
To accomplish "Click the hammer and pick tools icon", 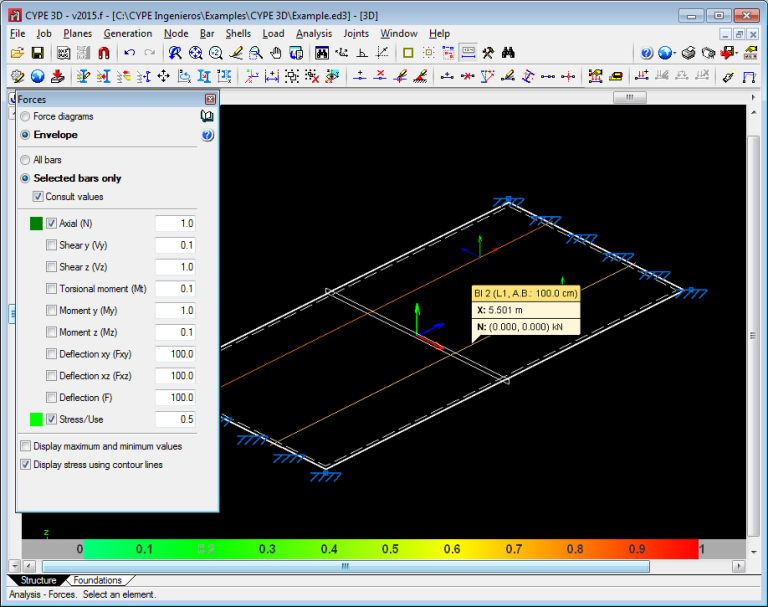I will 488,53.
